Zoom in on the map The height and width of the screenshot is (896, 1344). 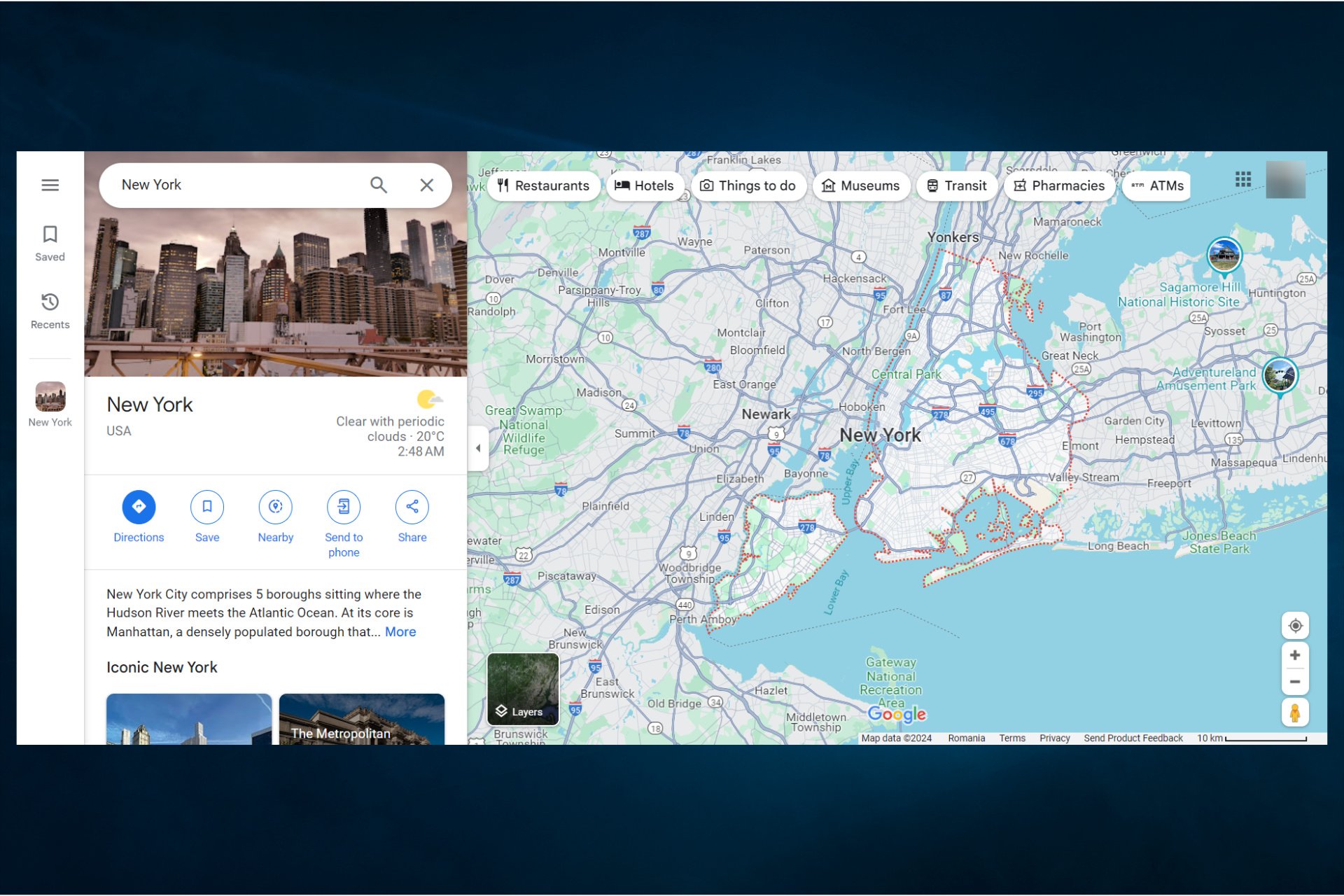[x=1295, y=655]
